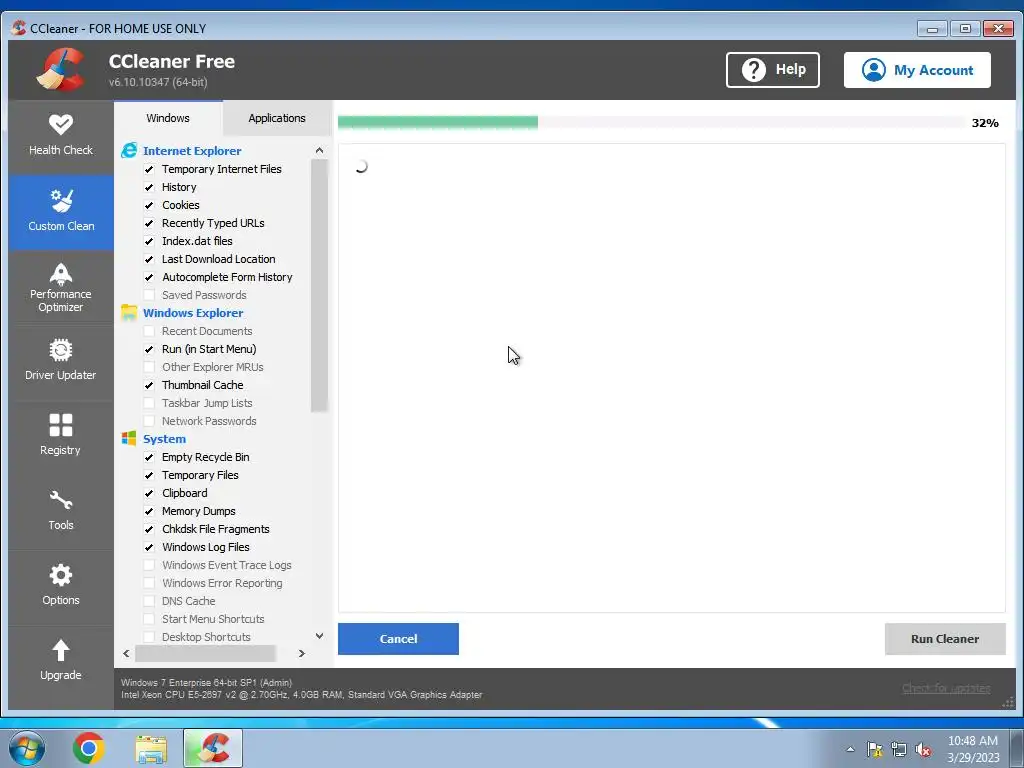Screen dimensions: 1024x768
Task: Click the Memory Dumps label
Action: click(x=199, y=511)
